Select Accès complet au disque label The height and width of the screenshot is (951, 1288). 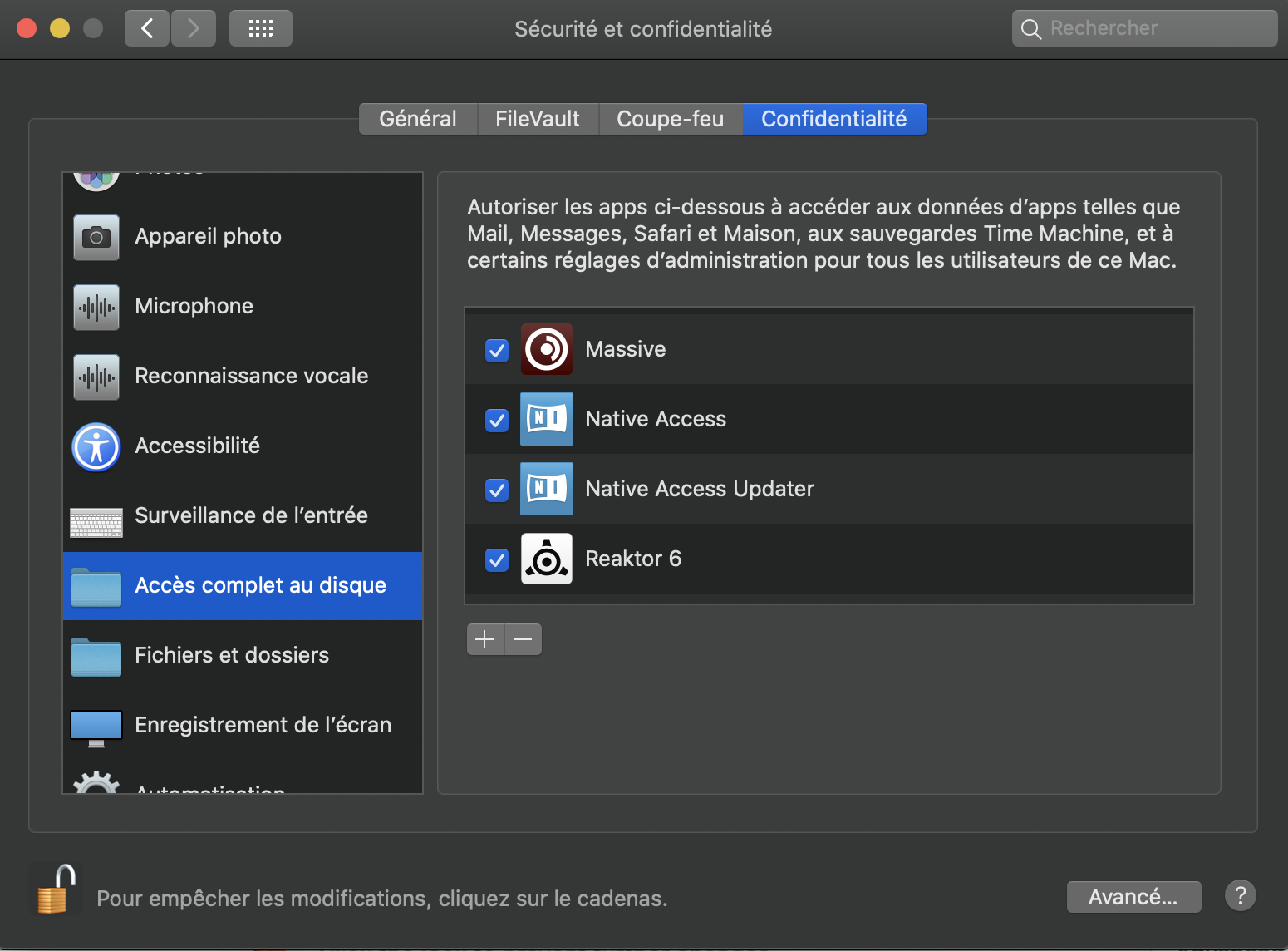[x=260, y=586]
